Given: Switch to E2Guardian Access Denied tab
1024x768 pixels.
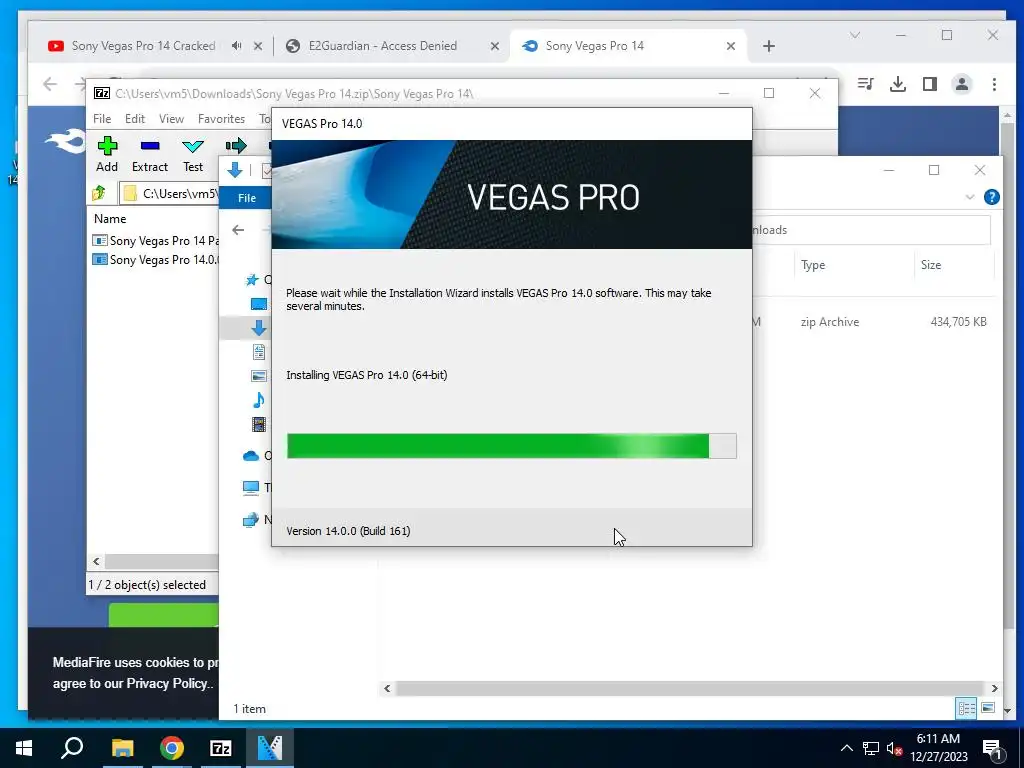Looking at the screenshot, I should pyautogui.click(x=383, y=46).
